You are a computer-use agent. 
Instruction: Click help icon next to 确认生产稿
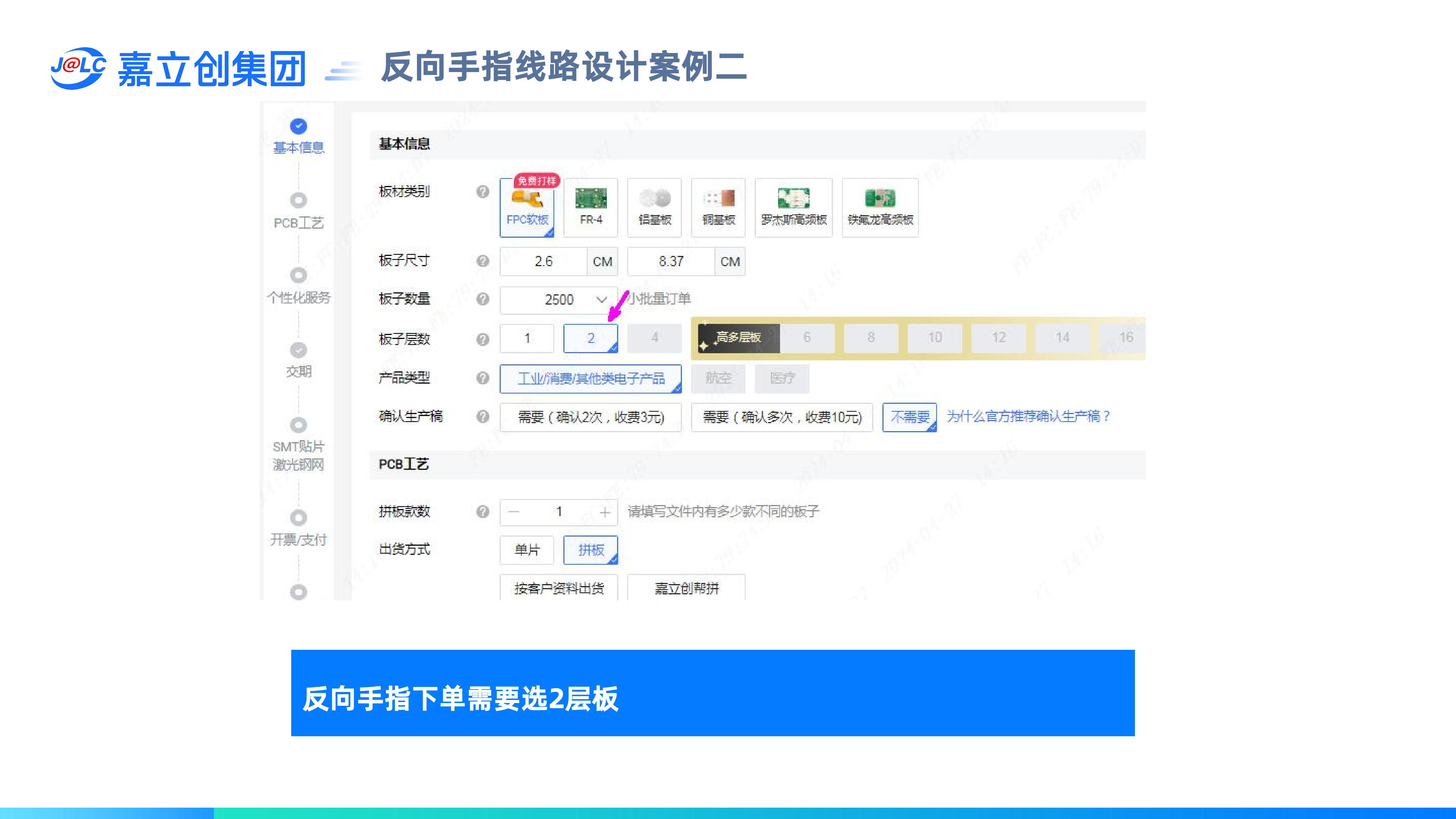tap(482, 417)
